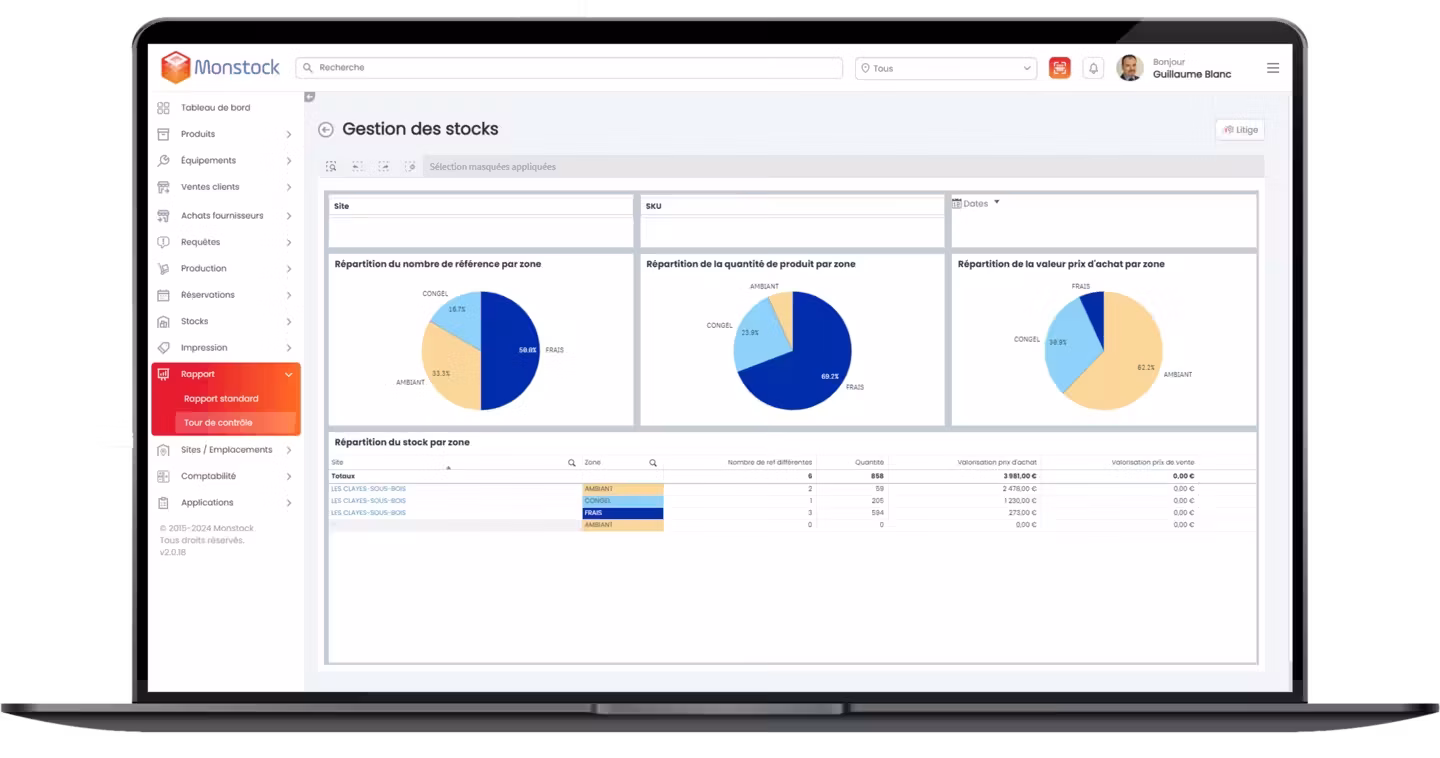The width and height of the screenshot is (1440, 758).
Task: Click the search icon in Site column header
Action: pyautogui.click(x=572, y=463)
